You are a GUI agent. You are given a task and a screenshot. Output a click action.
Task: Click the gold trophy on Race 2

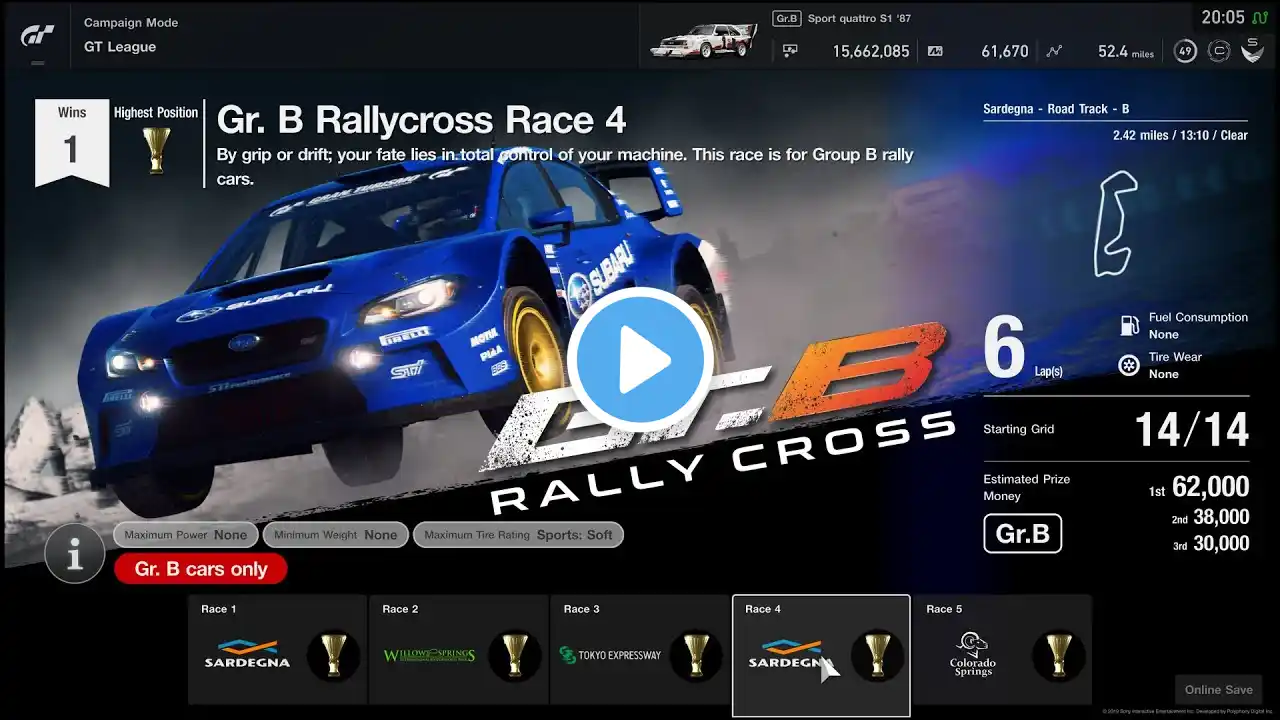[x=515, y=656]
